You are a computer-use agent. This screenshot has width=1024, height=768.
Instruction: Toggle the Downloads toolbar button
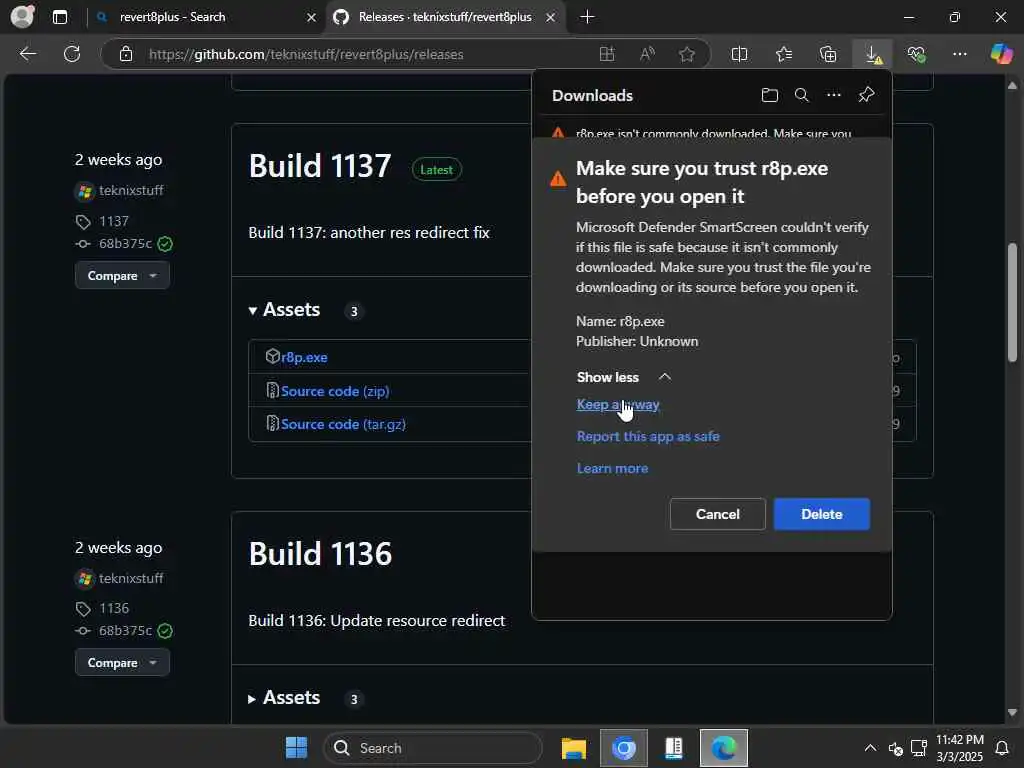873,54
